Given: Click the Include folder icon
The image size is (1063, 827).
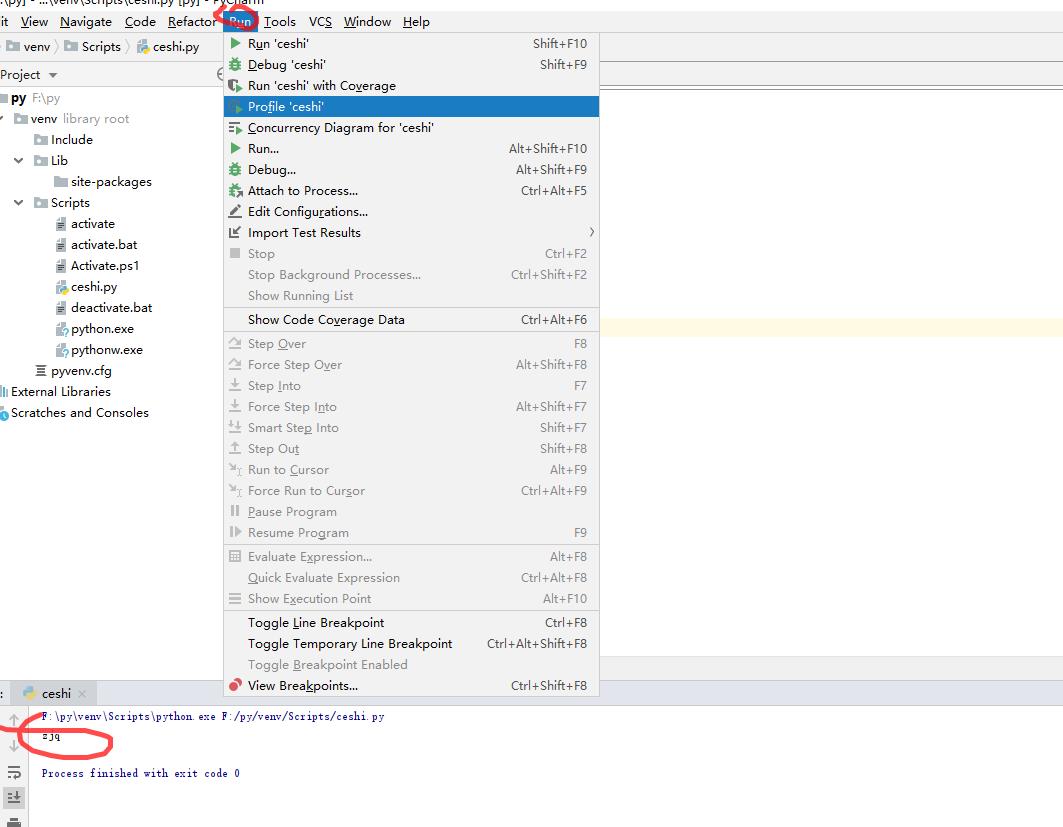Looking at the screenshot, I should tap(41, 140).
